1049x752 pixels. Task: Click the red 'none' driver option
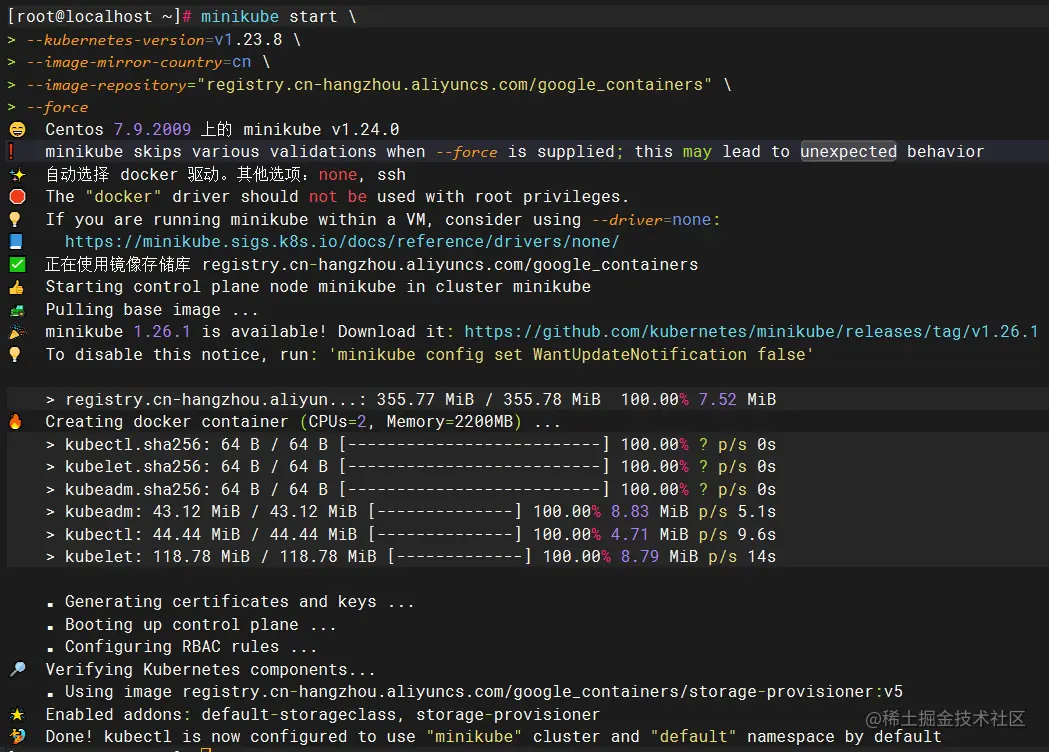338,175
